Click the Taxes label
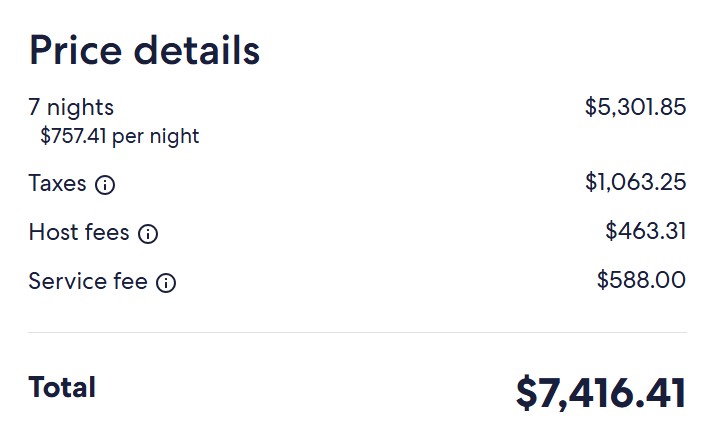714x427 pixels. point(57,183)
